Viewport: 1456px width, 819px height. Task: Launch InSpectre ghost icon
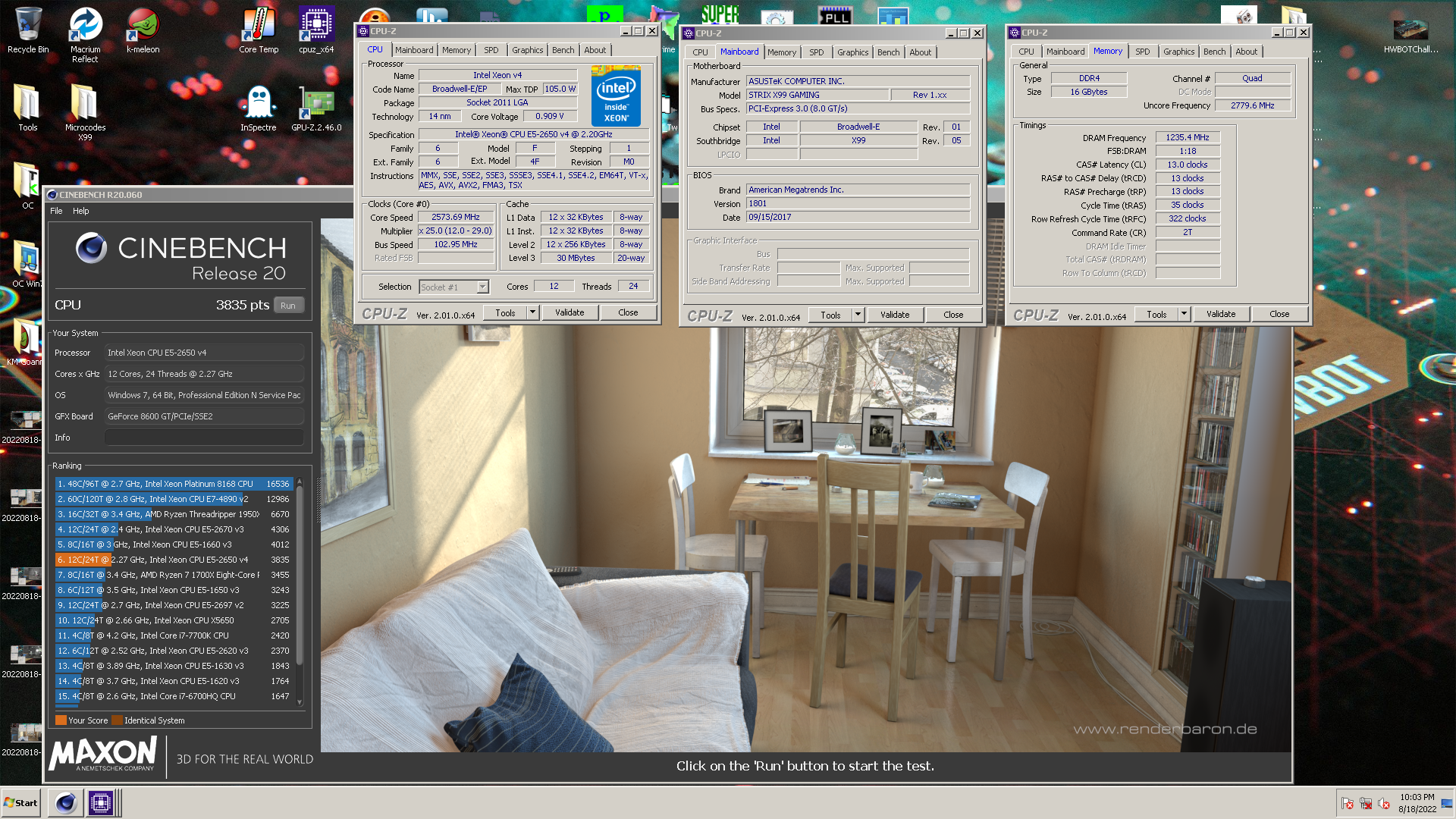tap(259, 108)
